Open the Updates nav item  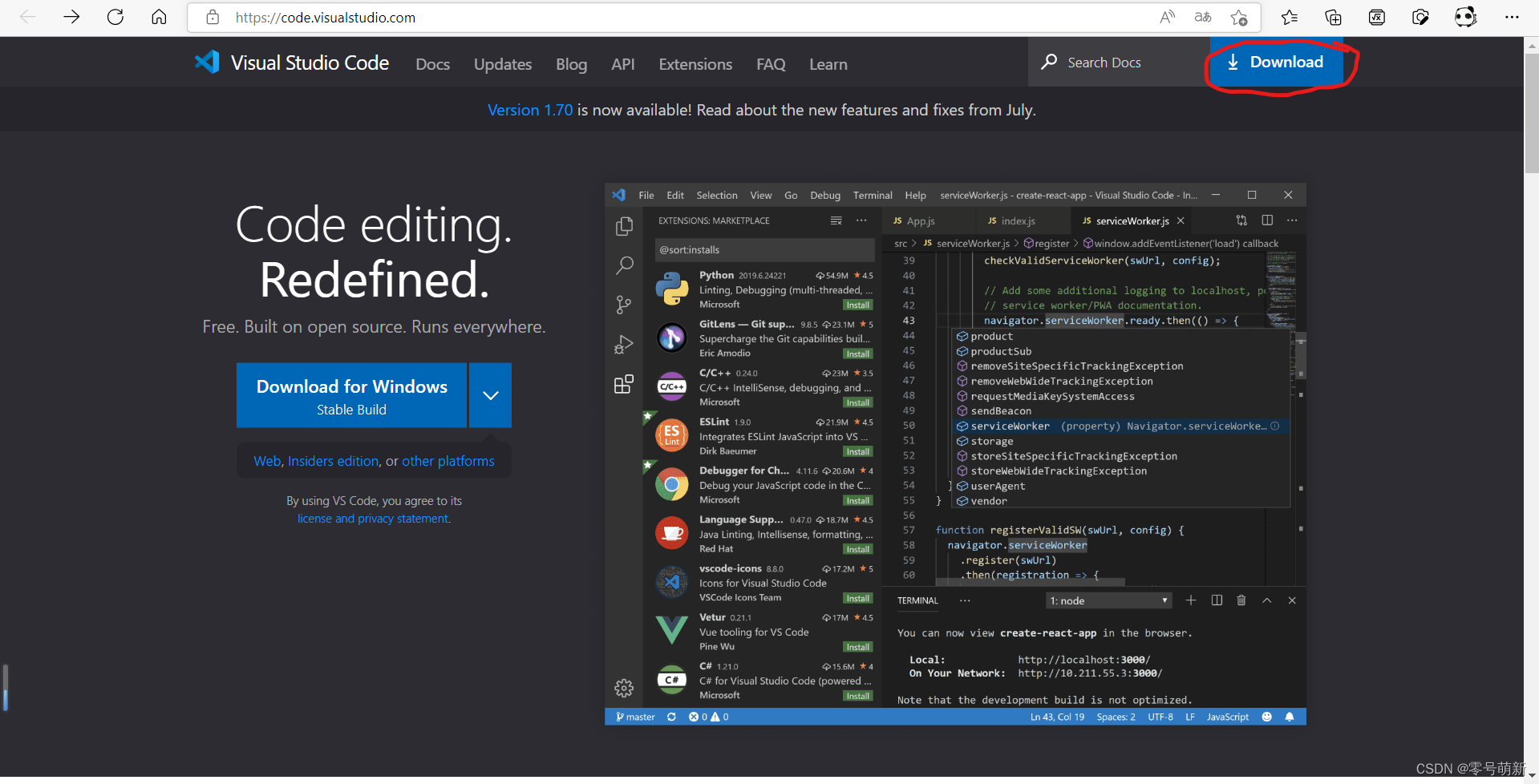pyautogui.click(x=503, y=64)
